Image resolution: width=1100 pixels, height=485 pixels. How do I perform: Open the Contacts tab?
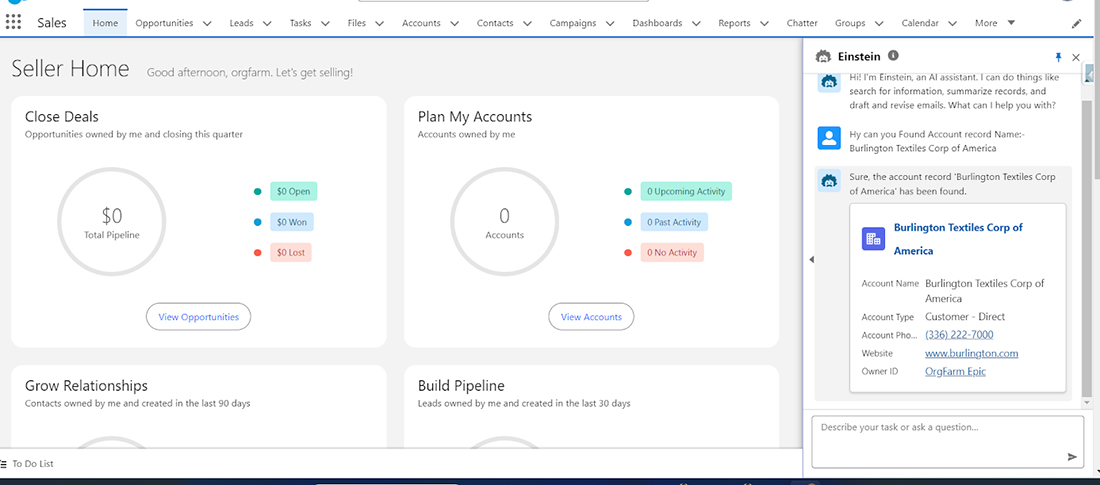(x=495, y=23)
